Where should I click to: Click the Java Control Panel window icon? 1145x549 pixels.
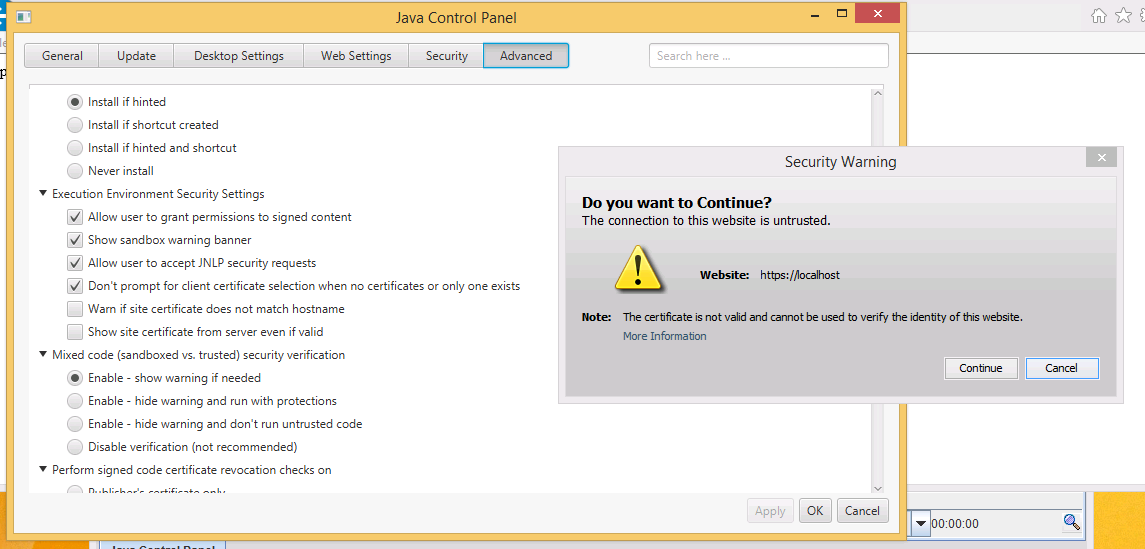coord(23,17)
